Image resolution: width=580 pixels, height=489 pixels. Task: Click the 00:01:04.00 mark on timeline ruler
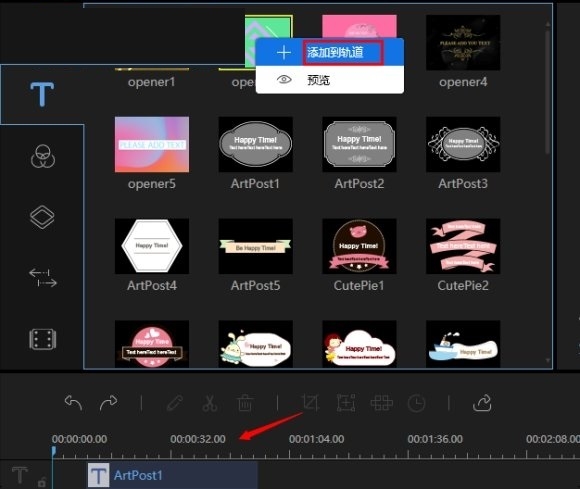click(x=316, y=439)
